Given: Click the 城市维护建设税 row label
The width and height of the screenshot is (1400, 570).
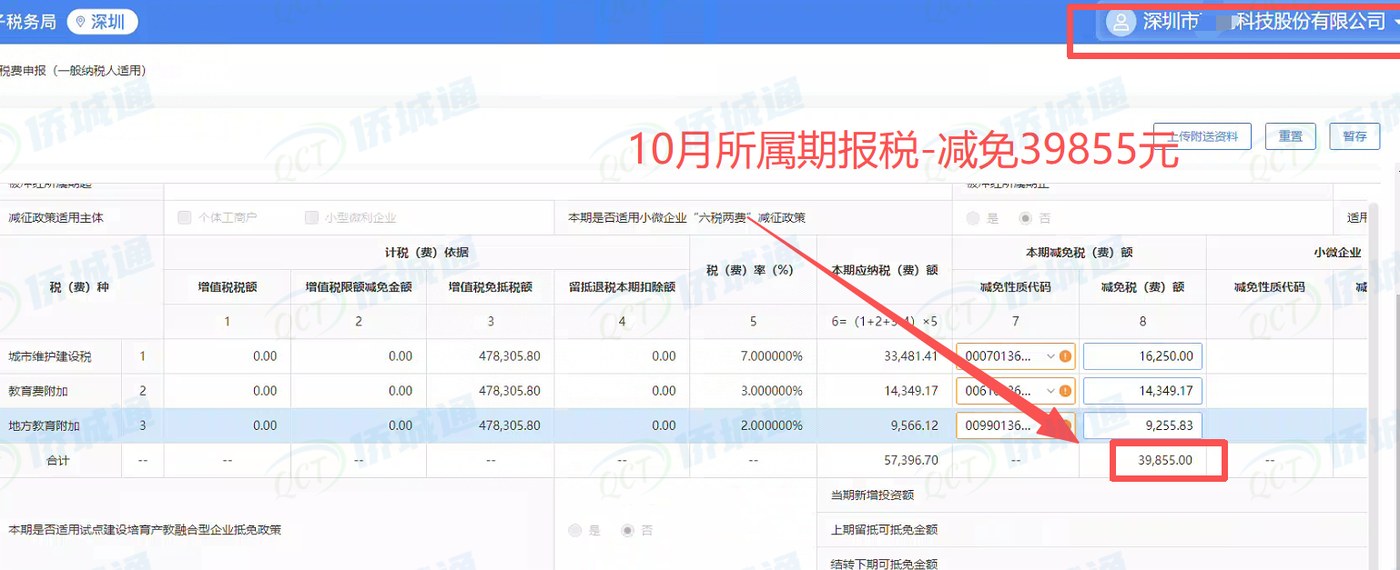Looking at the screenshot, I should [x=49, y=356].
